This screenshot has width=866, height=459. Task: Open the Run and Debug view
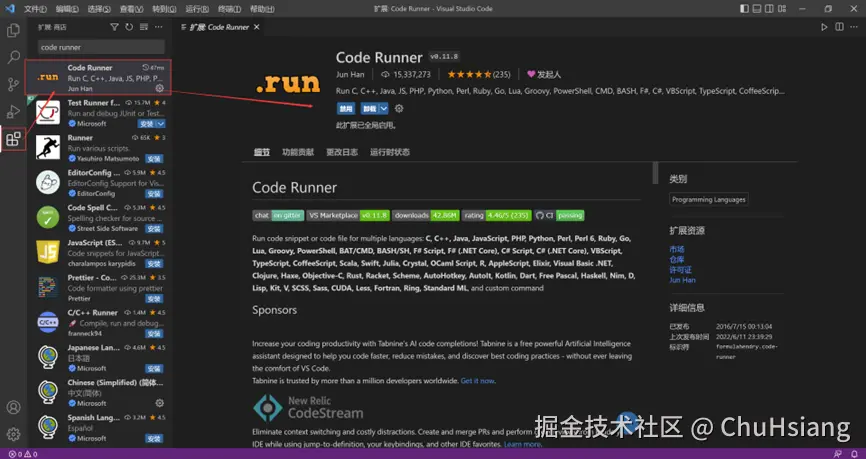point(13,112)
